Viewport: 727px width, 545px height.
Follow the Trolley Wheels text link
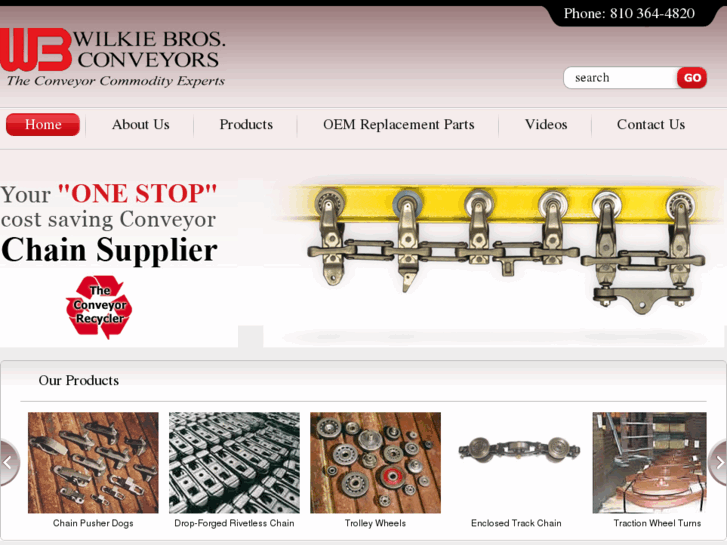pyautogui.click(x=376, y=523)
